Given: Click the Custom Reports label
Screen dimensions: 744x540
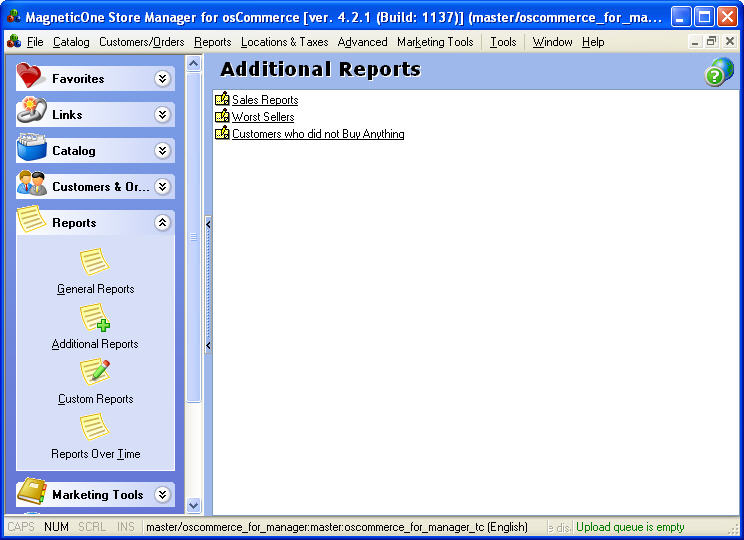Looking at the screenshot, I should point(95,399).
